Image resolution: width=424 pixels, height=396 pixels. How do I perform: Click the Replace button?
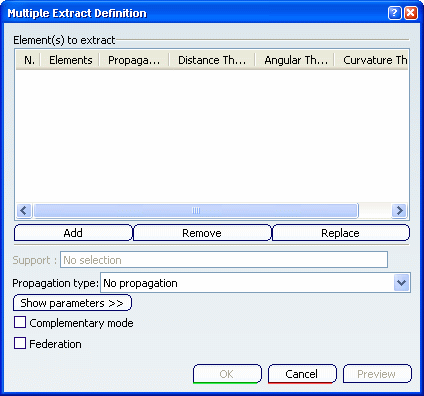(x=341, y=233)
